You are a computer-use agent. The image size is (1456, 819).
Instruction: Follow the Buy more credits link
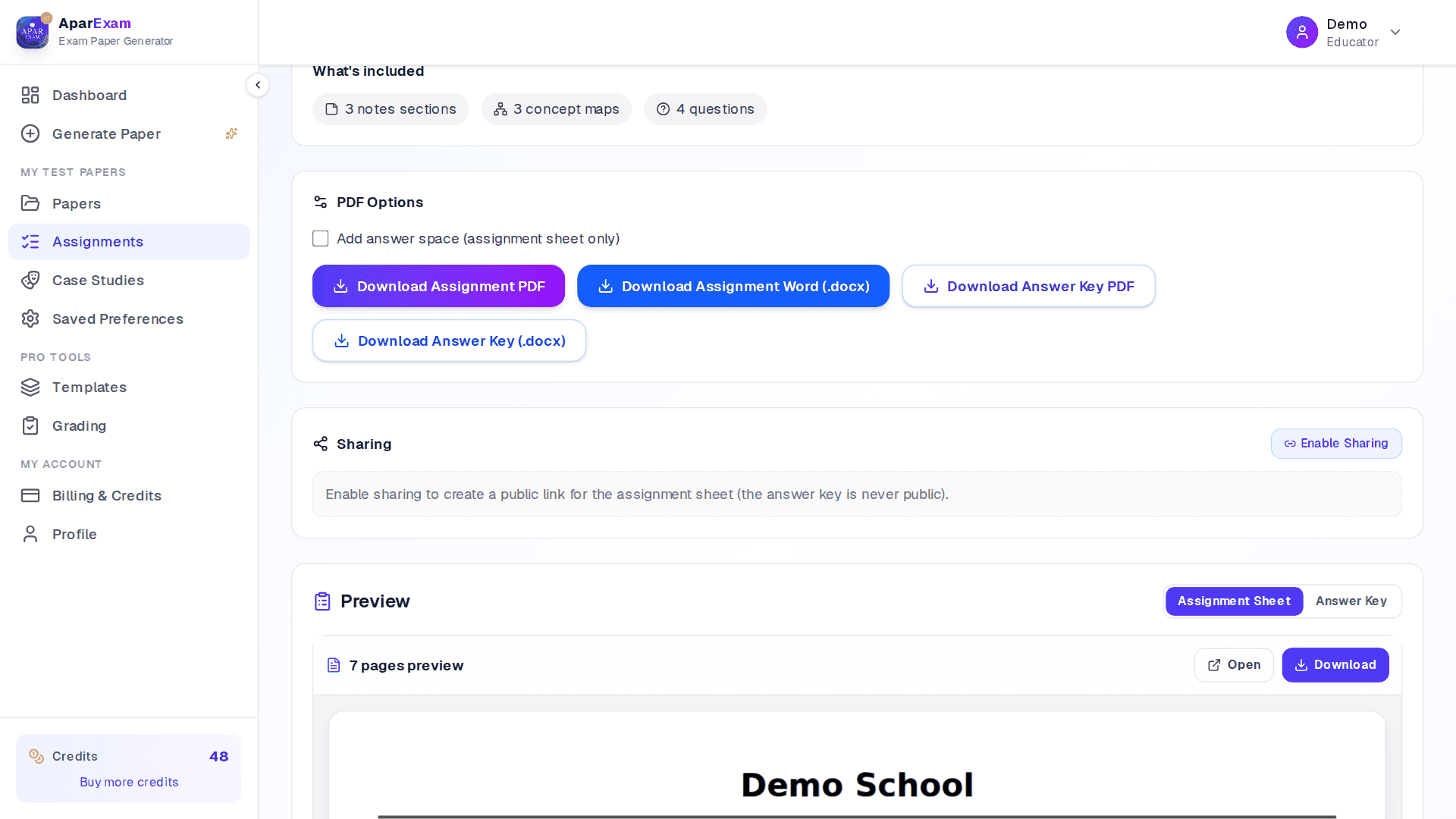click(x=129, y=782)
